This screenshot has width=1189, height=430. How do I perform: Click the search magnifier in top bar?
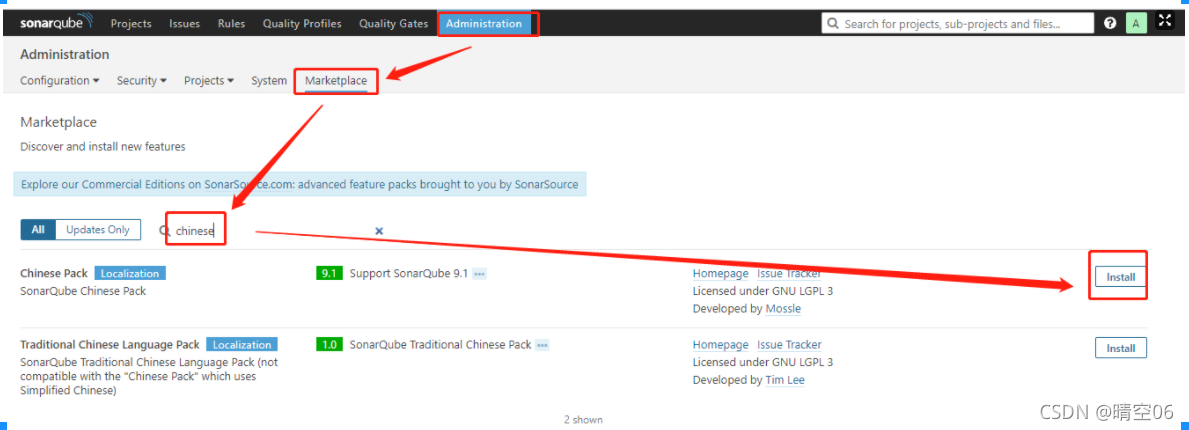coord(832,24)
